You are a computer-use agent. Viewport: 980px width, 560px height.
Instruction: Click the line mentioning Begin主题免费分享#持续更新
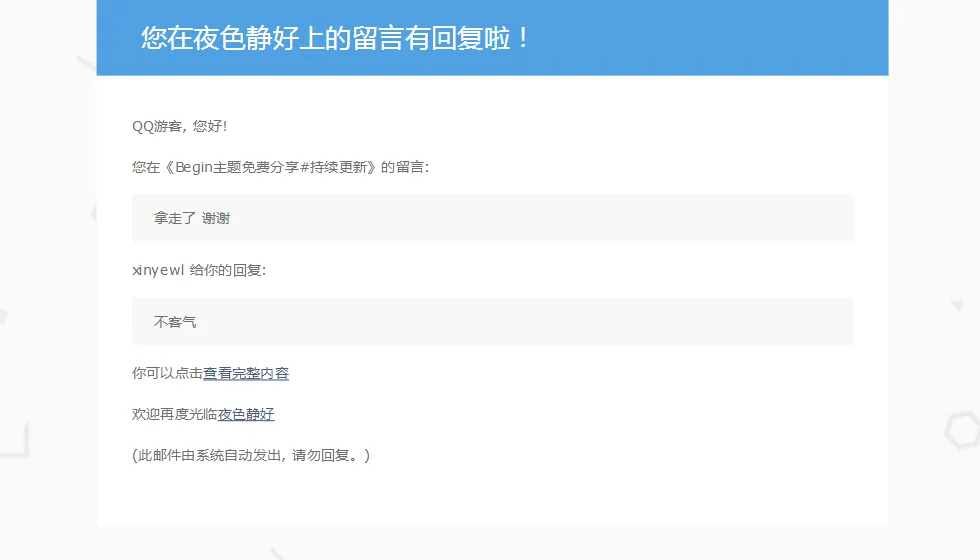[281, 168]
